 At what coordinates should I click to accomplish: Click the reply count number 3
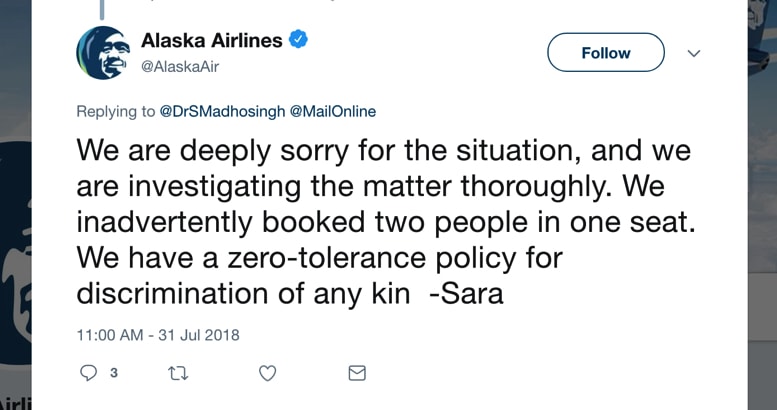click(113, 373)
